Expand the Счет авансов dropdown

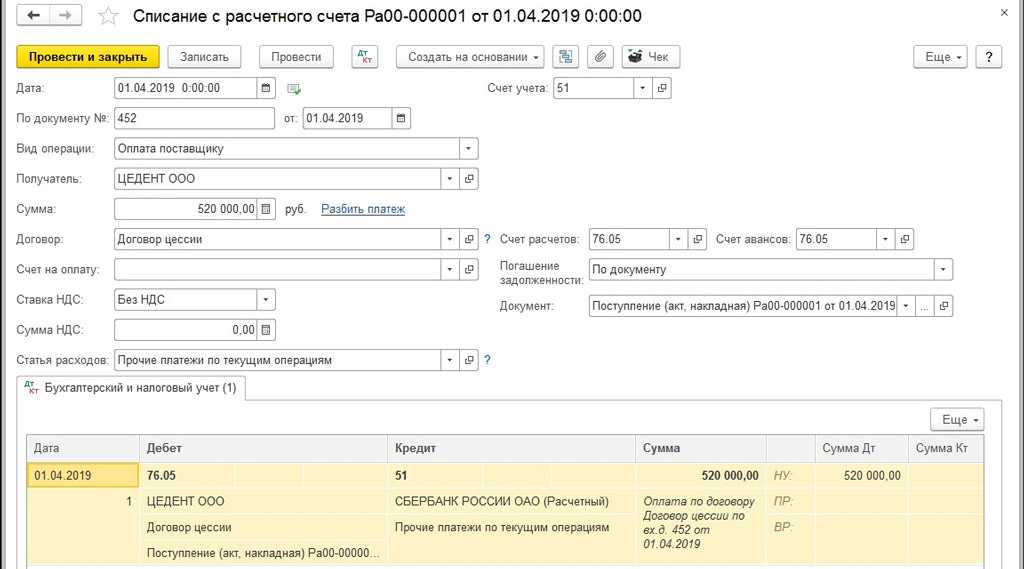(x=885, y=239)
